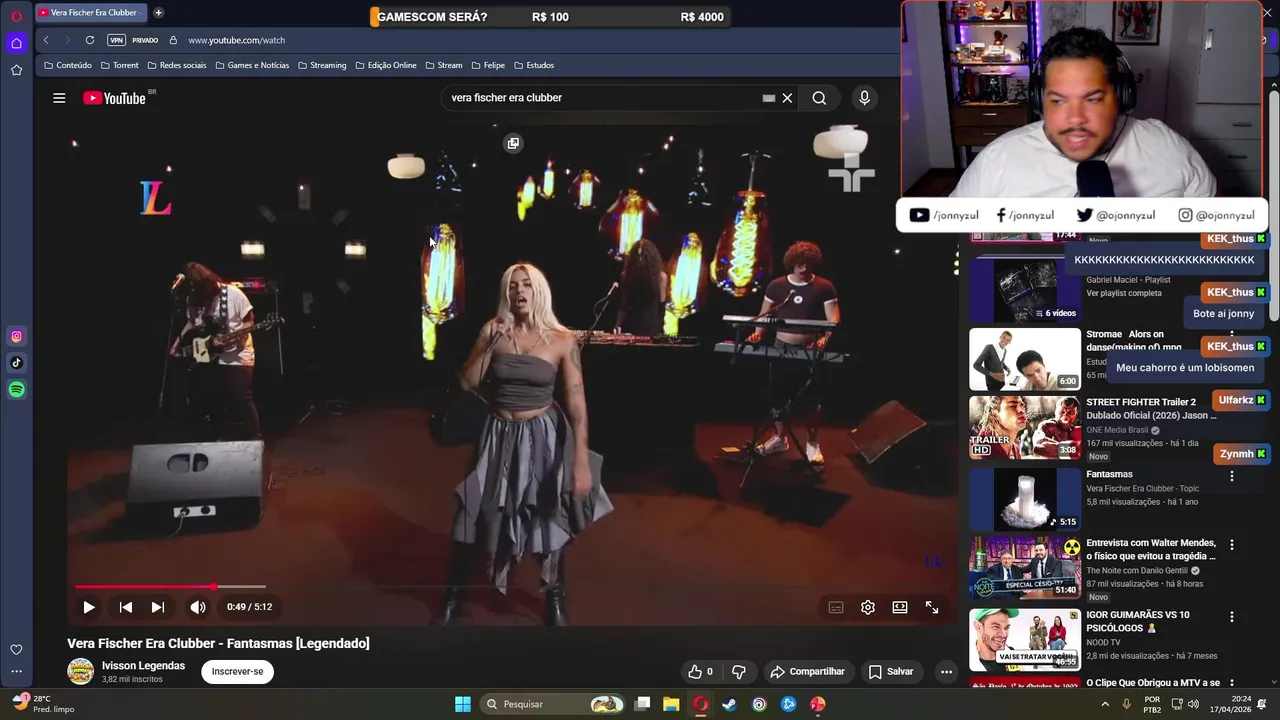Screen dimensions: 1280x720
Task: Like the video with thumbs up
Action: click(700, 672)
